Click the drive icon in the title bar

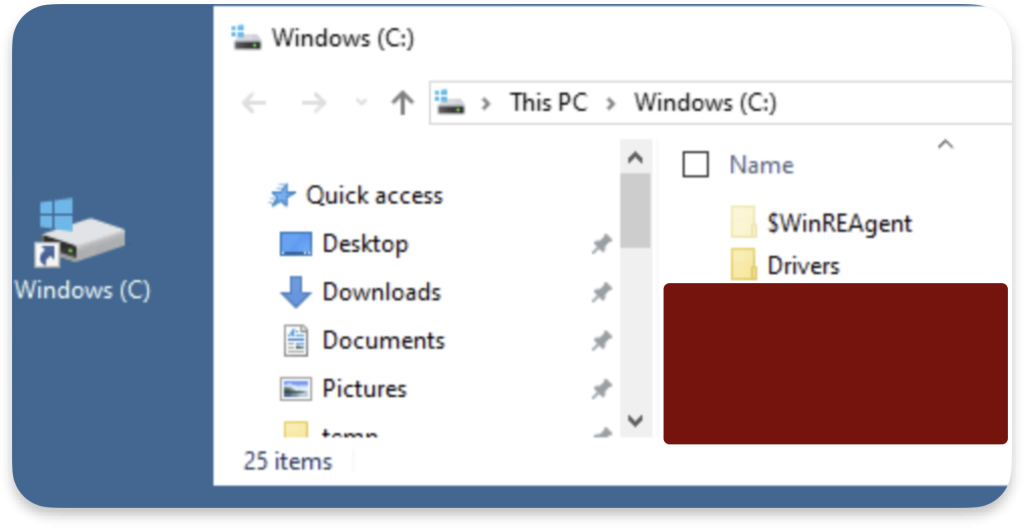(x=246, y=39)
